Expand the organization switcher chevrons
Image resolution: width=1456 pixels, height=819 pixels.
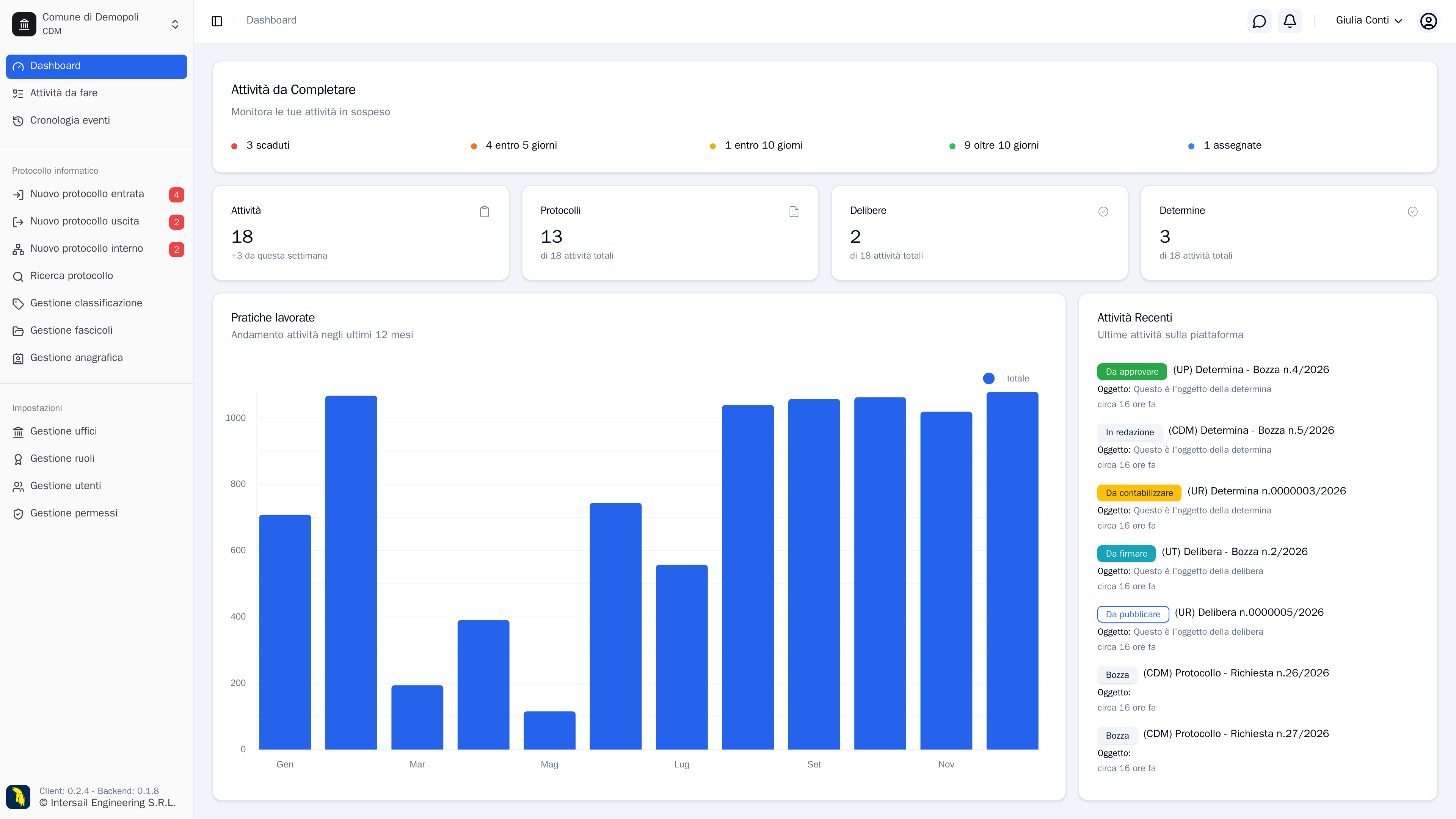click(175, 24)
